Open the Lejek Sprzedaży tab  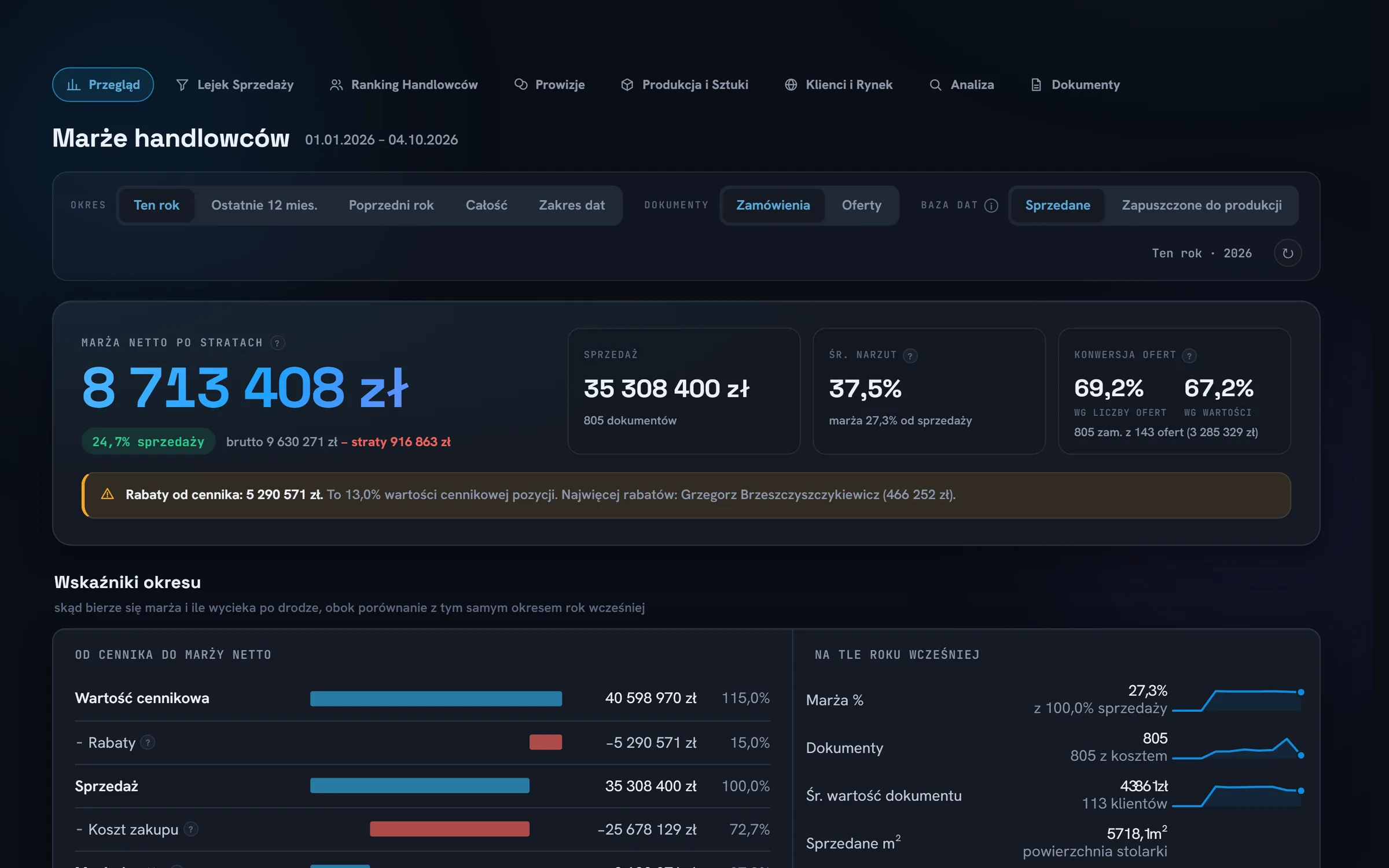pyautogui.click(x=235, y=85)
